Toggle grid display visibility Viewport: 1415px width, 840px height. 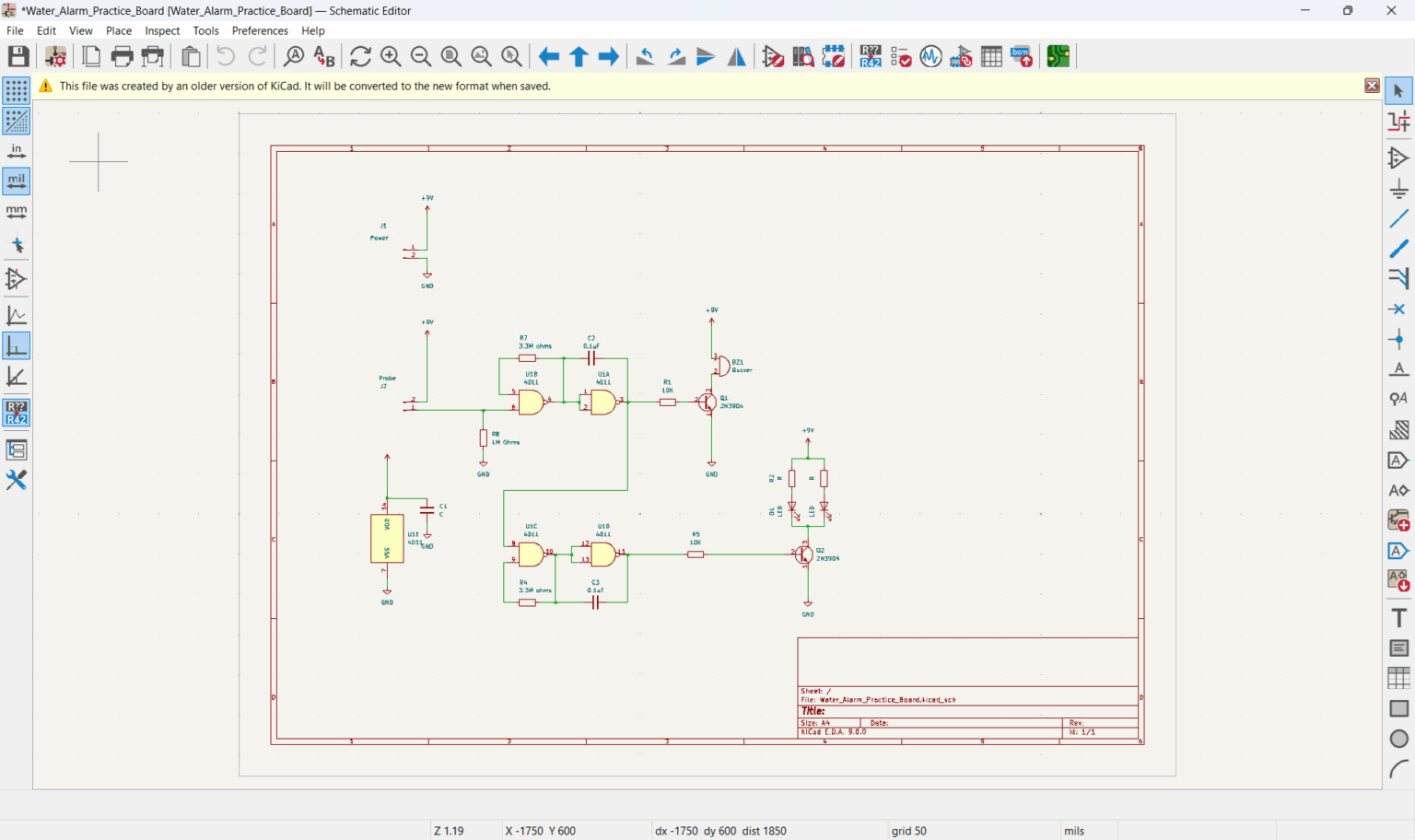coord(17,90)
